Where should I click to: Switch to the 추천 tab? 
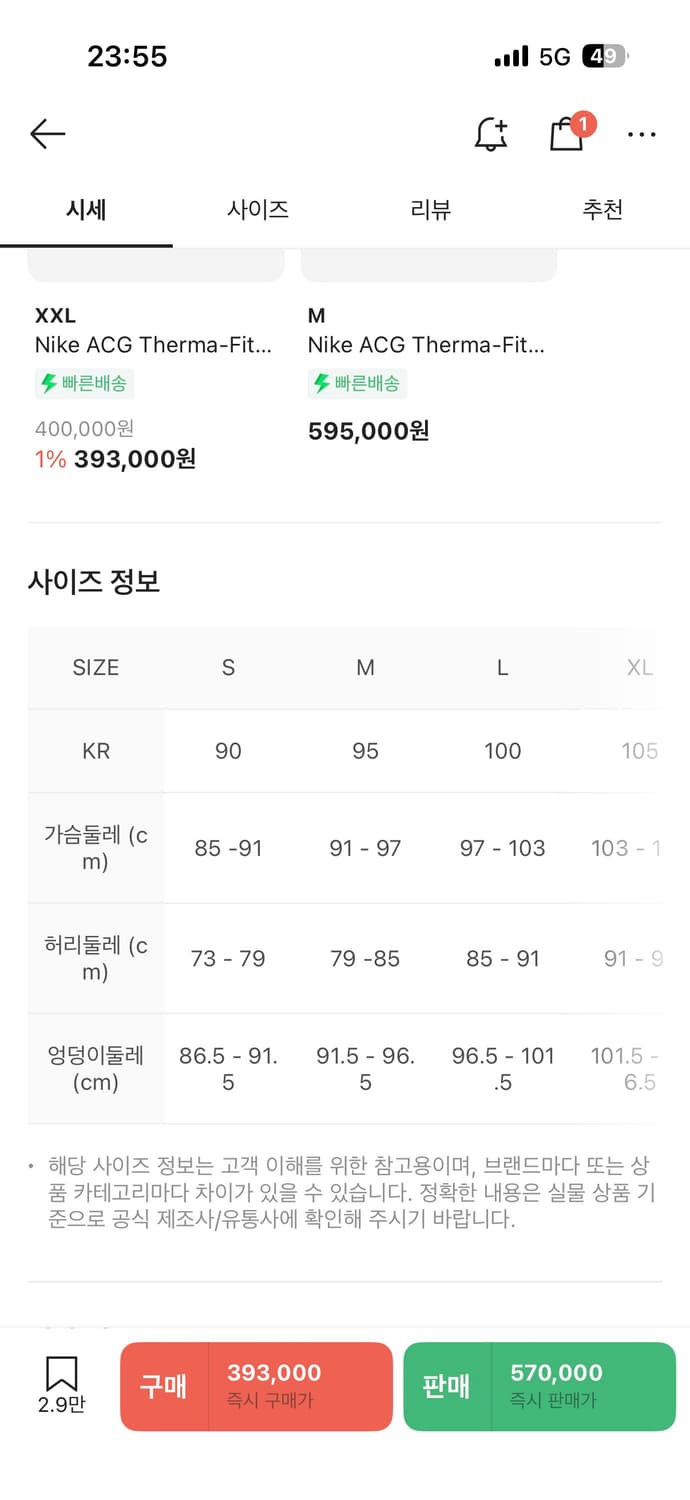tap(603, 210)
